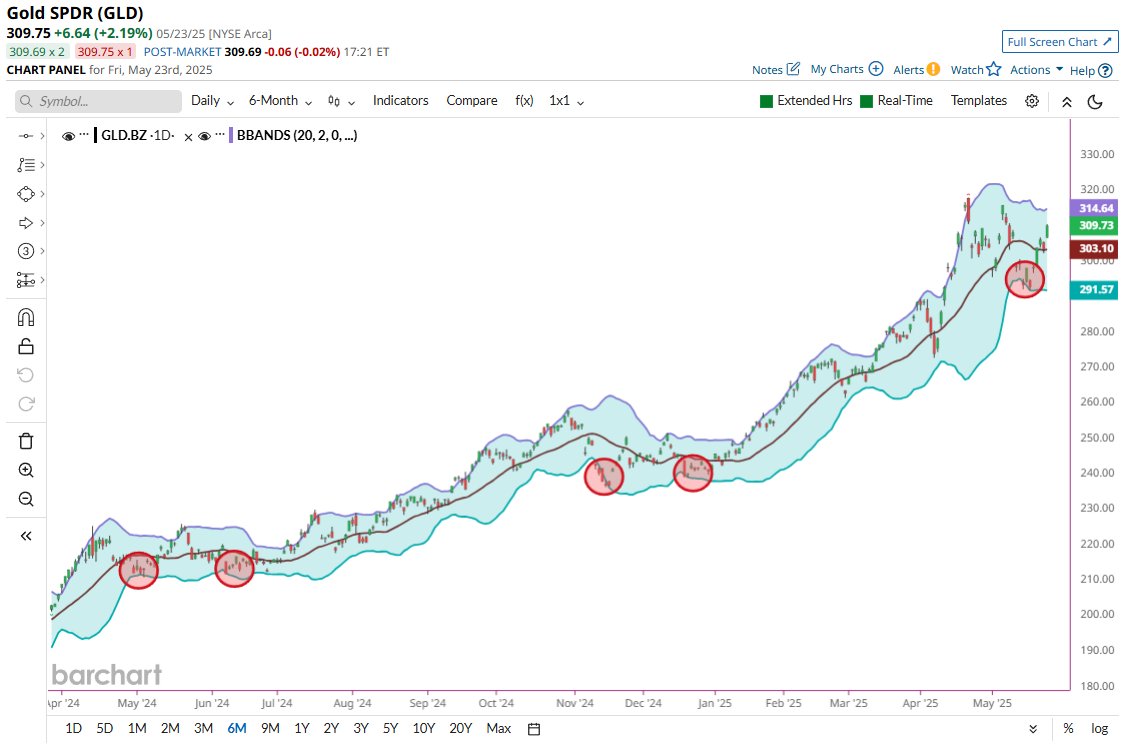Switch to dark mode moon icon
The height and width of the screenshot is (747, 1135).
click(x=1095, y=102)
